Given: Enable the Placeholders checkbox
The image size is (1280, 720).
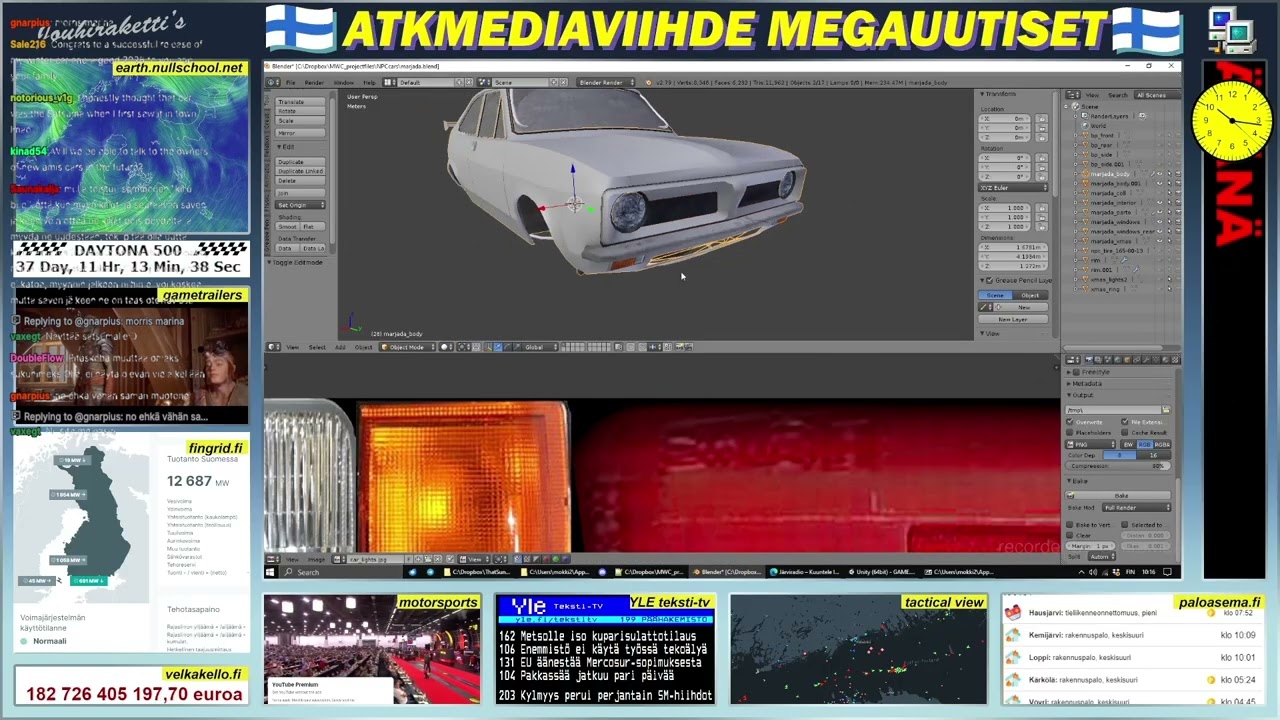Looking at the screenshot, I should click(1071, 433).
